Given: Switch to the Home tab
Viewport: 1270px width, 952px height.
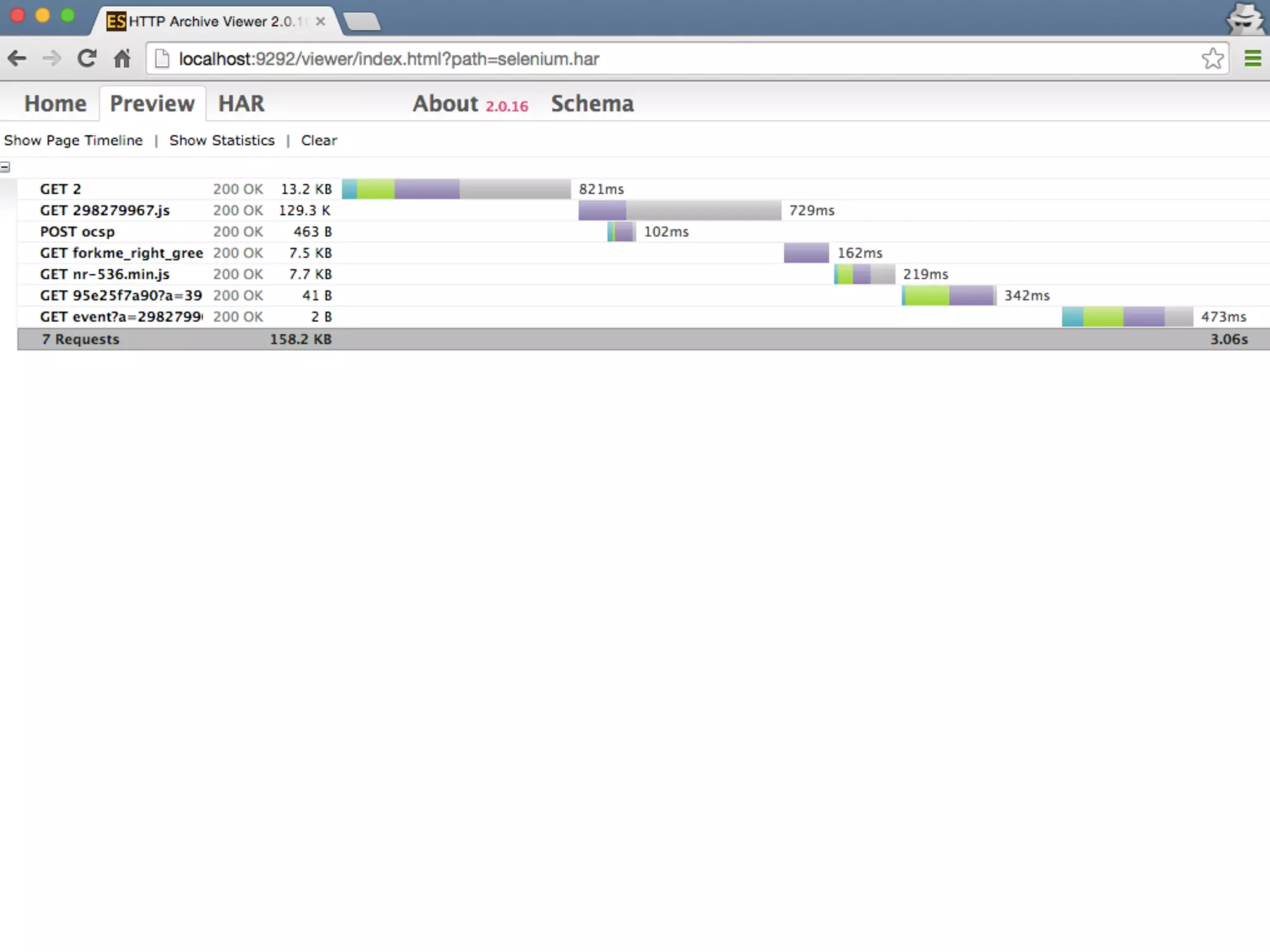Looking at the screenshot, I should pos(55,104).
